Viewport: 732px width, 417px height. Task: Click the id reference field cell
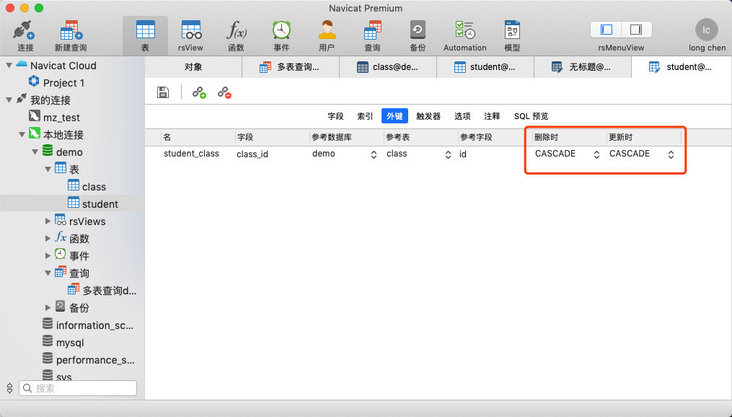pos(463,154)
